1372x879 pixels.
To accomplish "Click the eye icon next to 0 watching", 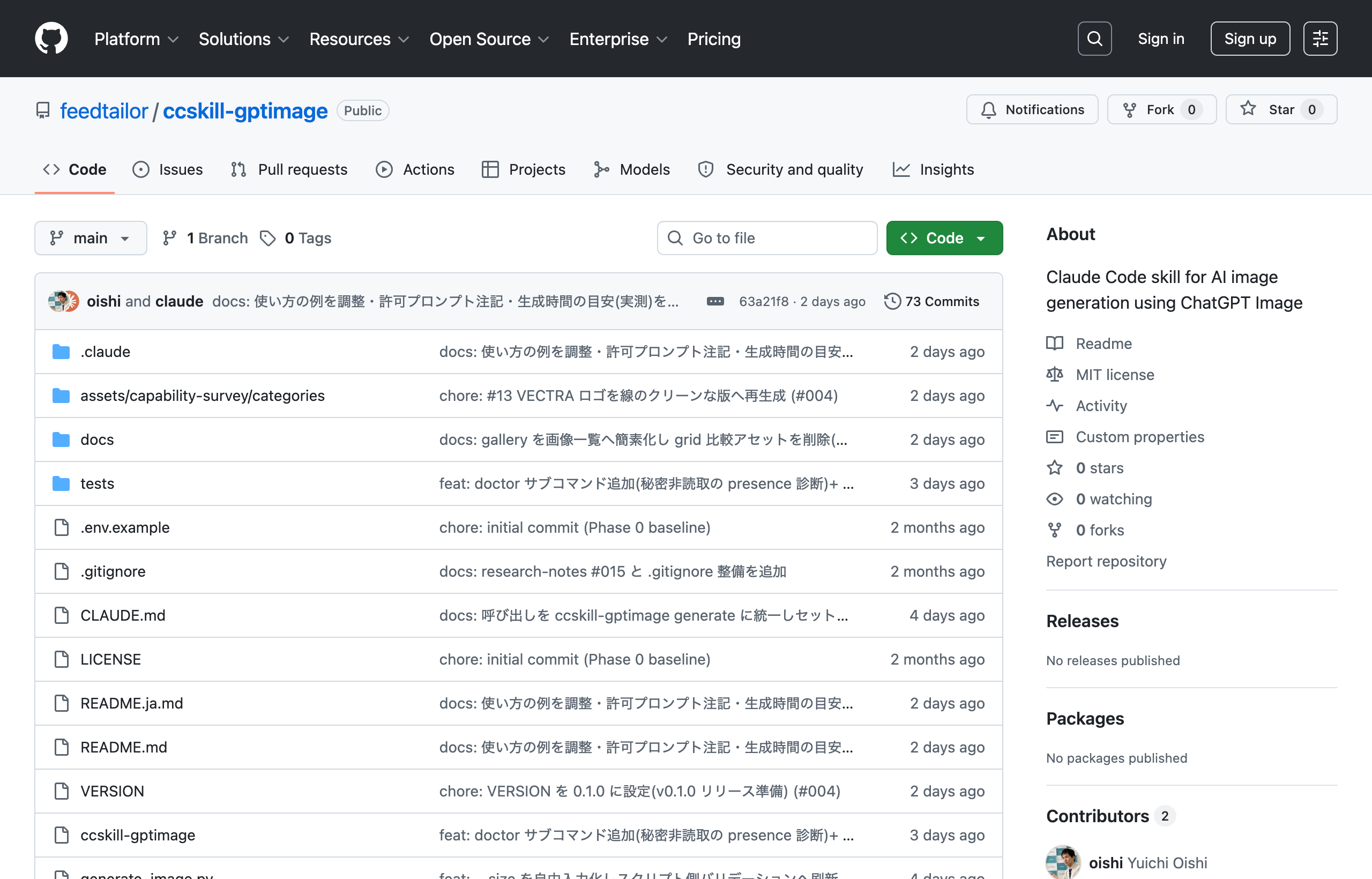I will [x=1054, y=500].
